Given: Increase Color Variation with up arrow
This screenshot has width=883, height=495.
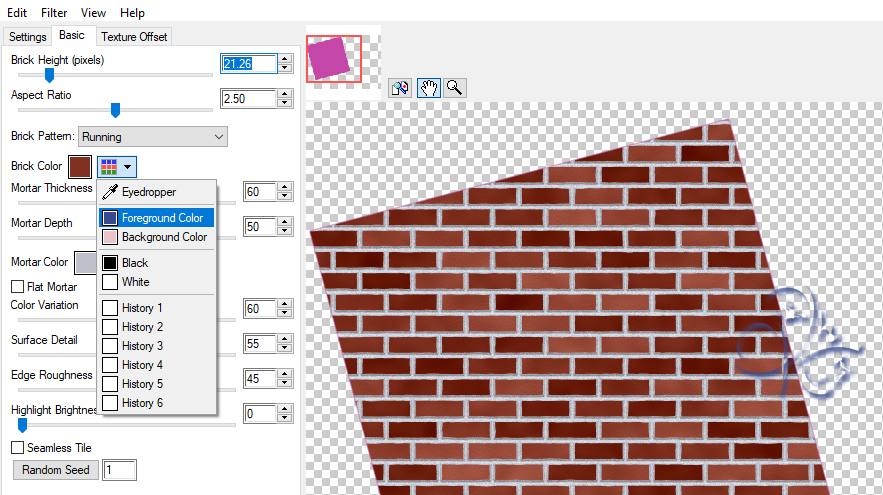Looking at the screenshot, I should point(285,304).
